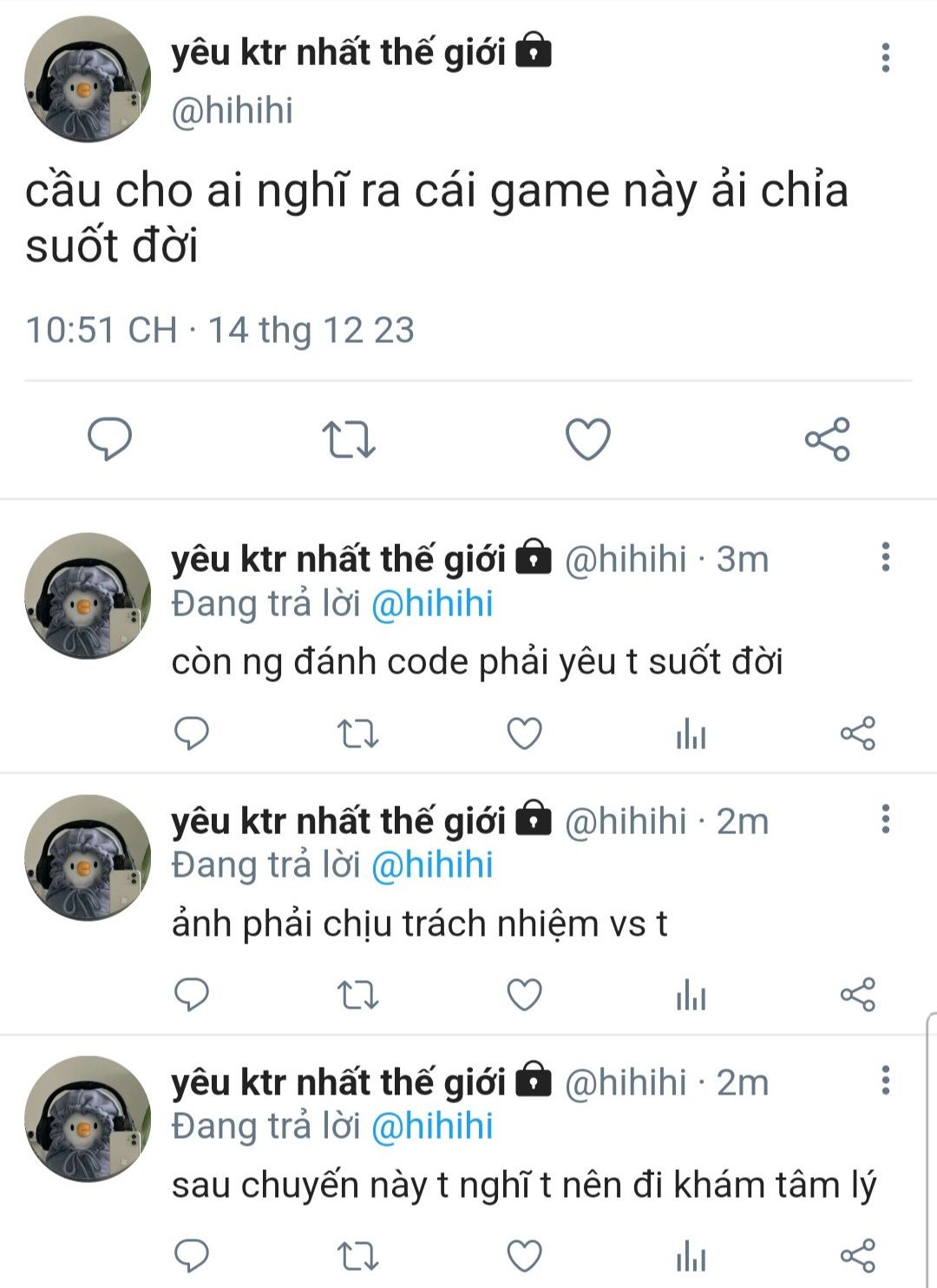
Task: Like the 'còn ng đánh code' reply
Action: tap(524, 734)
